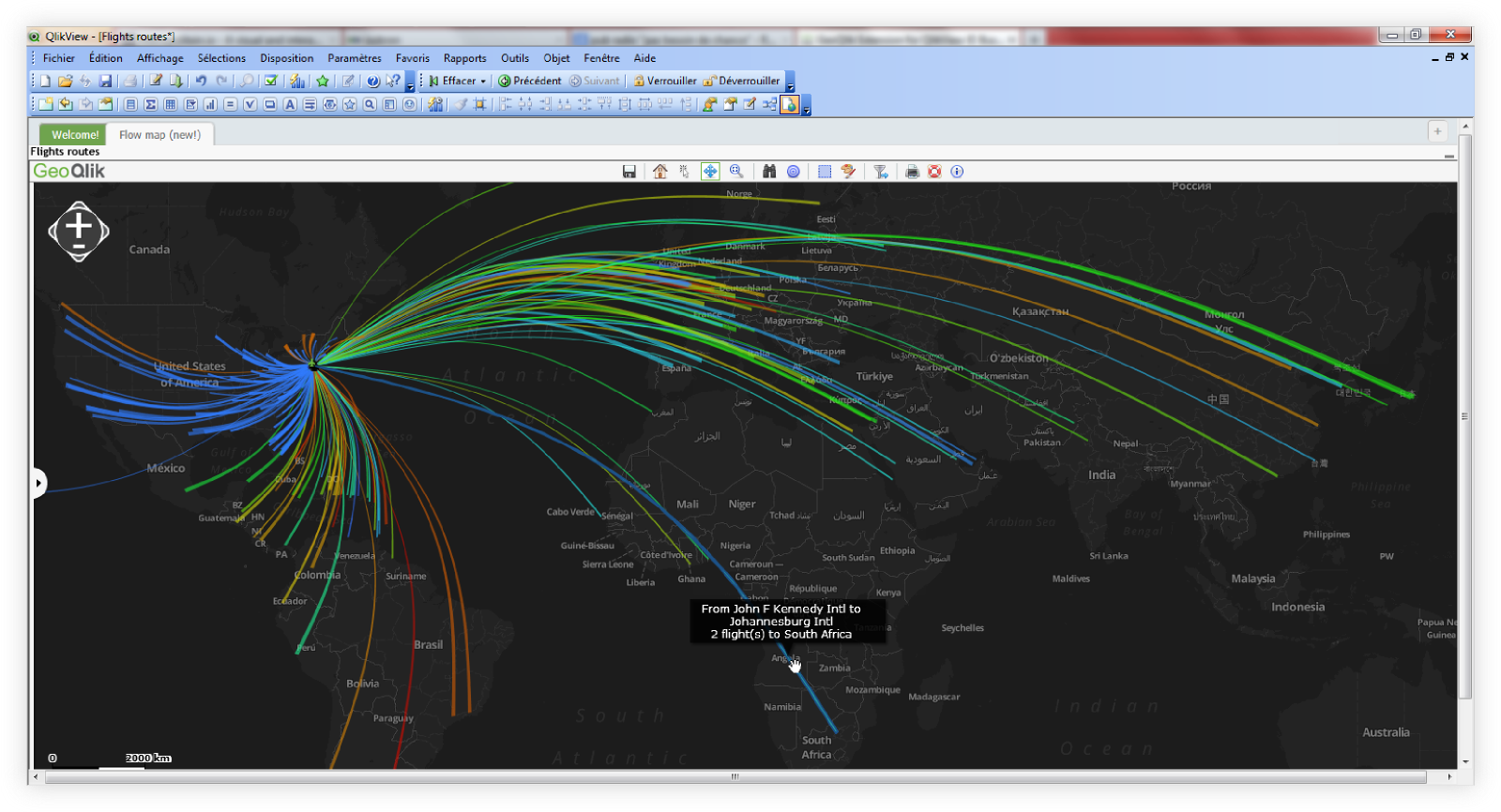Screen dimensions: 1501x812
Task: Create a search object with the magnifier icon
Action: [370, 104]
